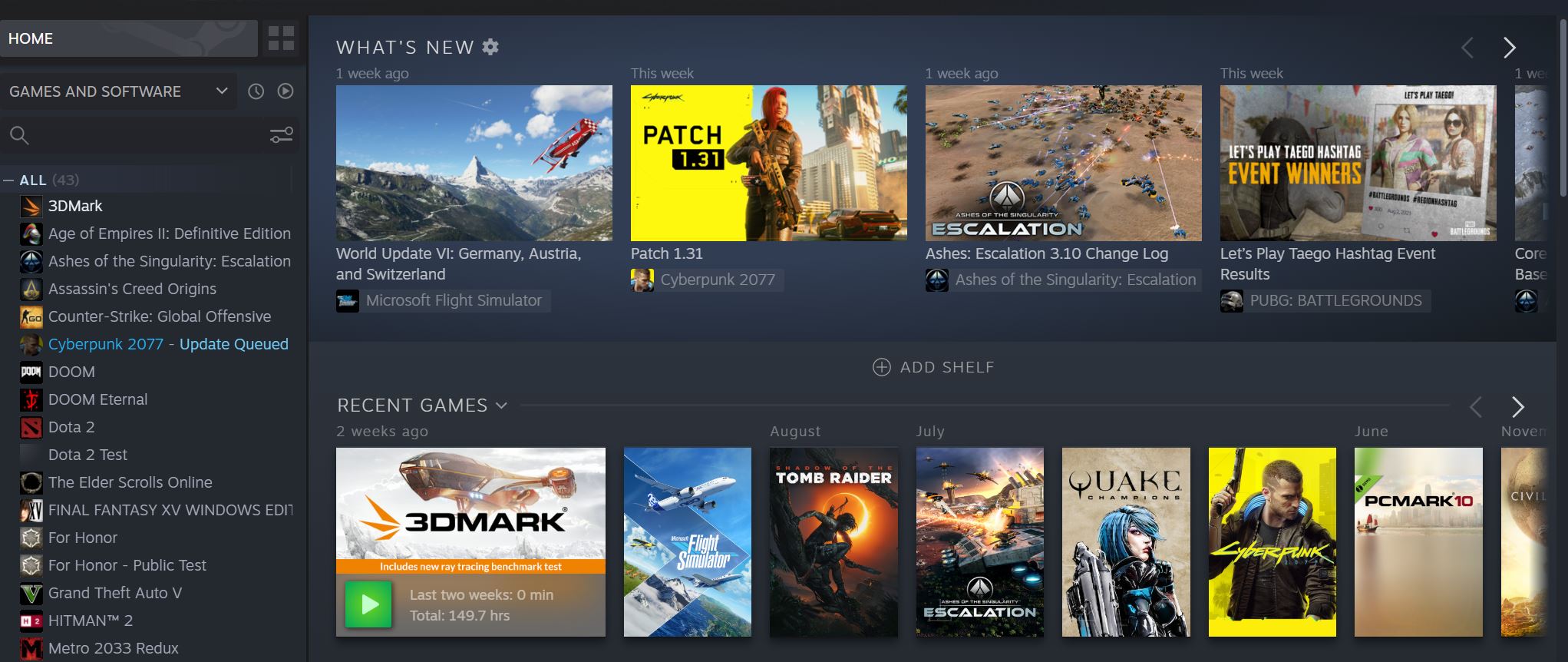This screenshot has width=1568, height=662.
Task: Open the collections grid view icon
Action: click(x=281, y=38)
